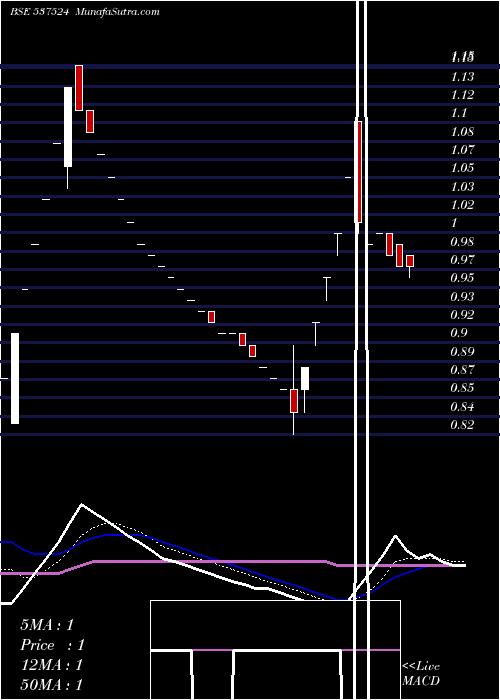Click the 0.87 price axis label
Image resolution: width=500 pixels, height=700 pixels.
(462, 370)
